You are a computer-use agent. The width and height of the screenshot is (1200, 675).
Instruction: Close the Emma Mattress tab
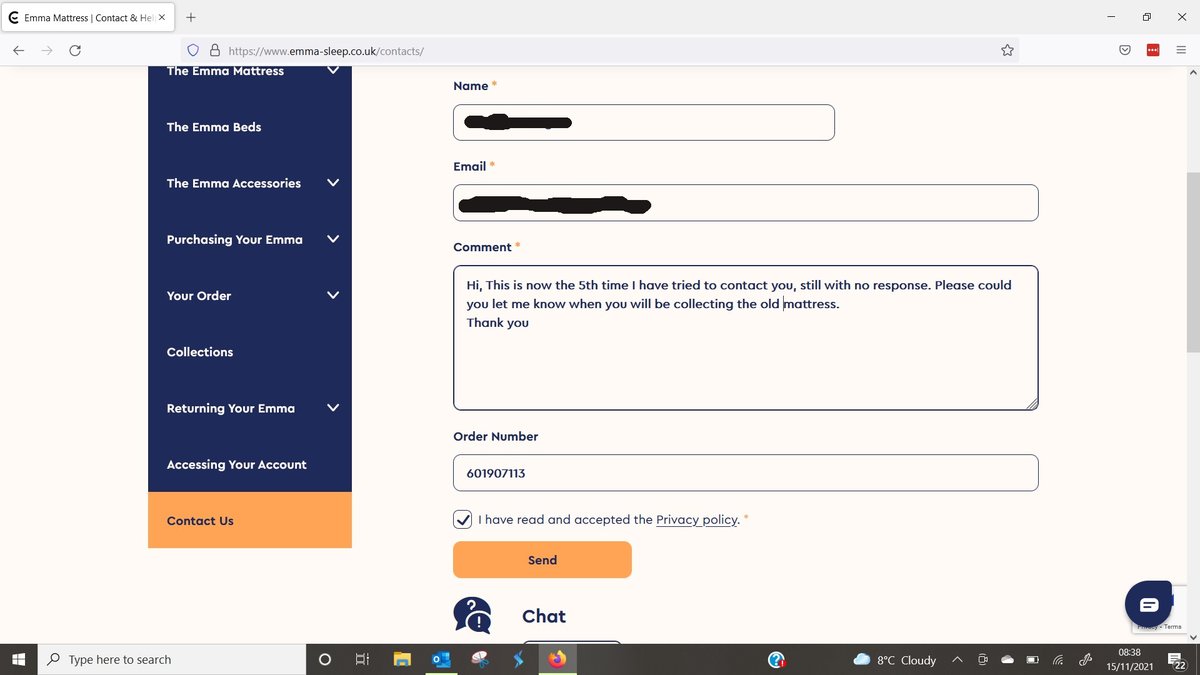(x=162, y=17)
